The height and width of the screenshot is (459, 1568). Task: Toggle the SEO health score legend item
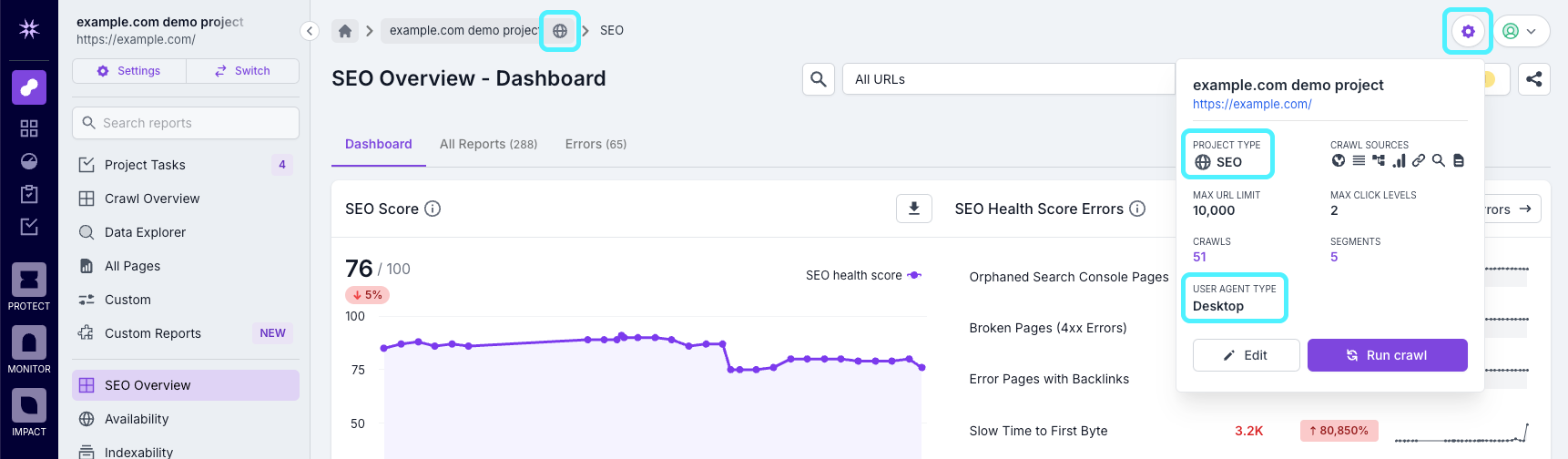863,275
